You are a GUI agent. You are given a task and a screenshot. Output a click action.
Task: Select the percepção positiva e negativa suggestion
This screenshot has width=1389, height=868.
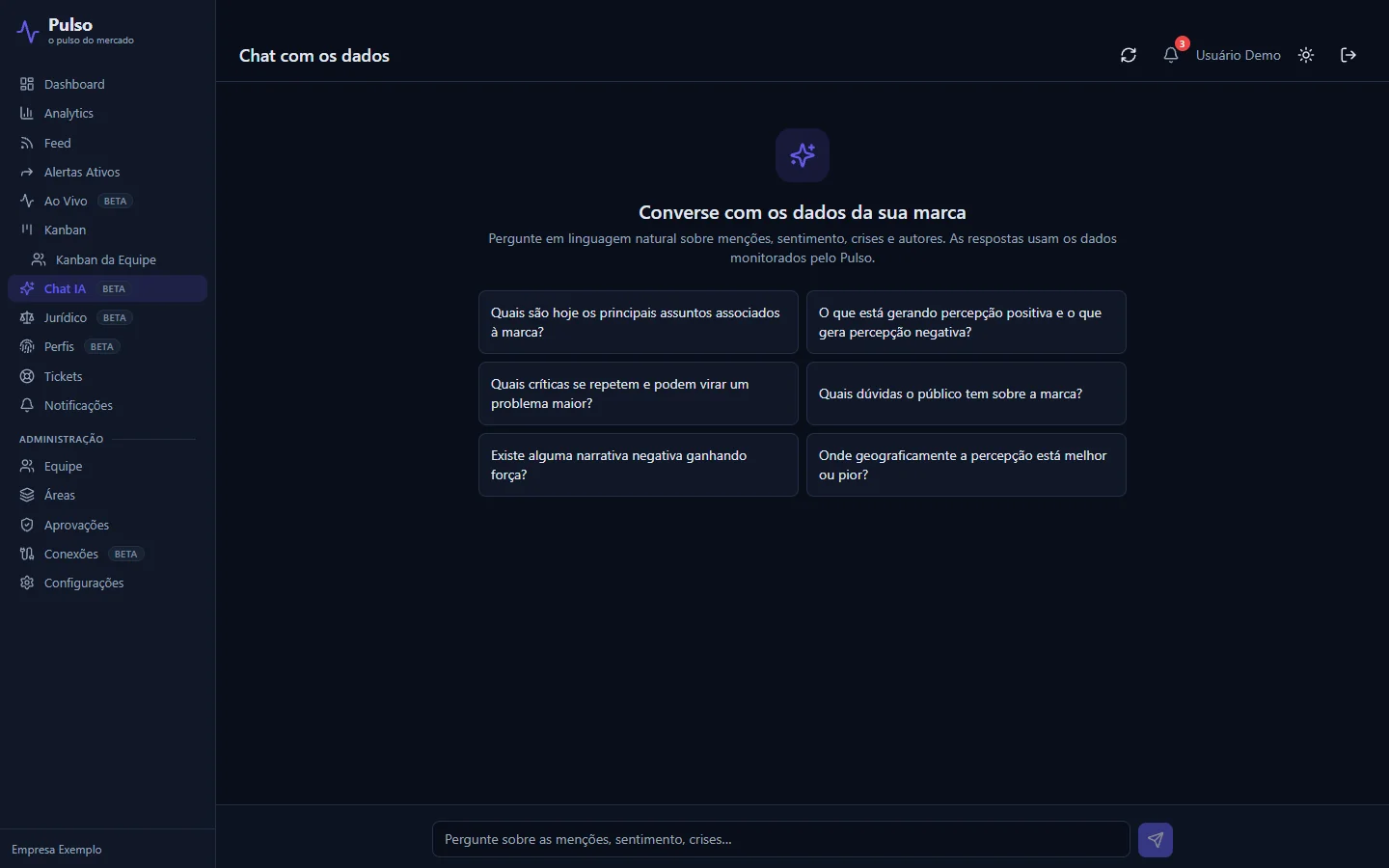coord(967,322)
